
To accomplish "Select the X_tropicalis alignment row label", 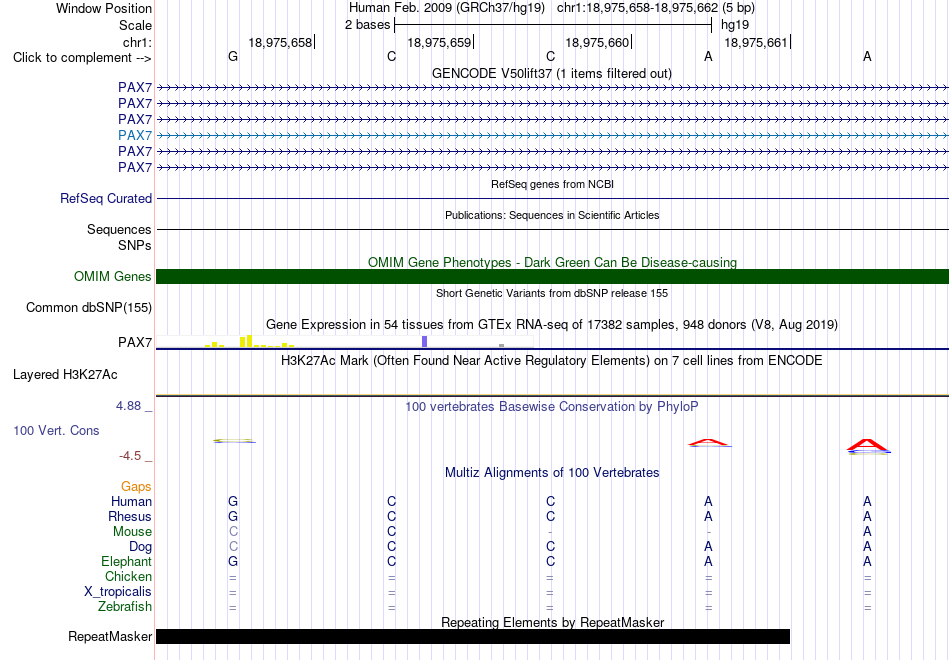I will pyautogui.click(x=118, y=592).
